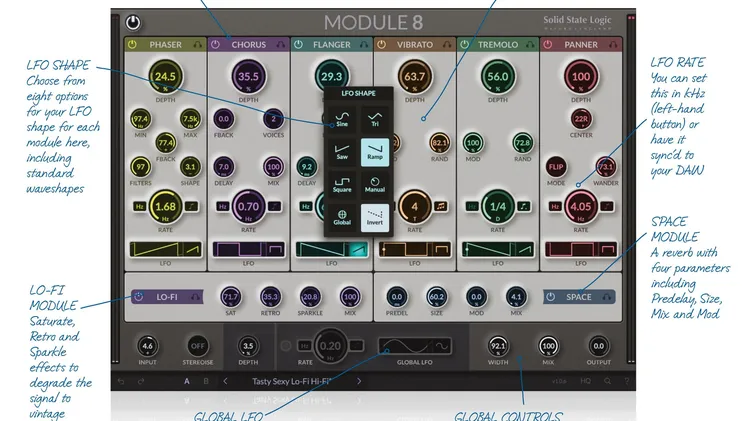Open the preset name Tasty Sexy Lo-Fi Hi-Fi

click(x=292, y=381)
